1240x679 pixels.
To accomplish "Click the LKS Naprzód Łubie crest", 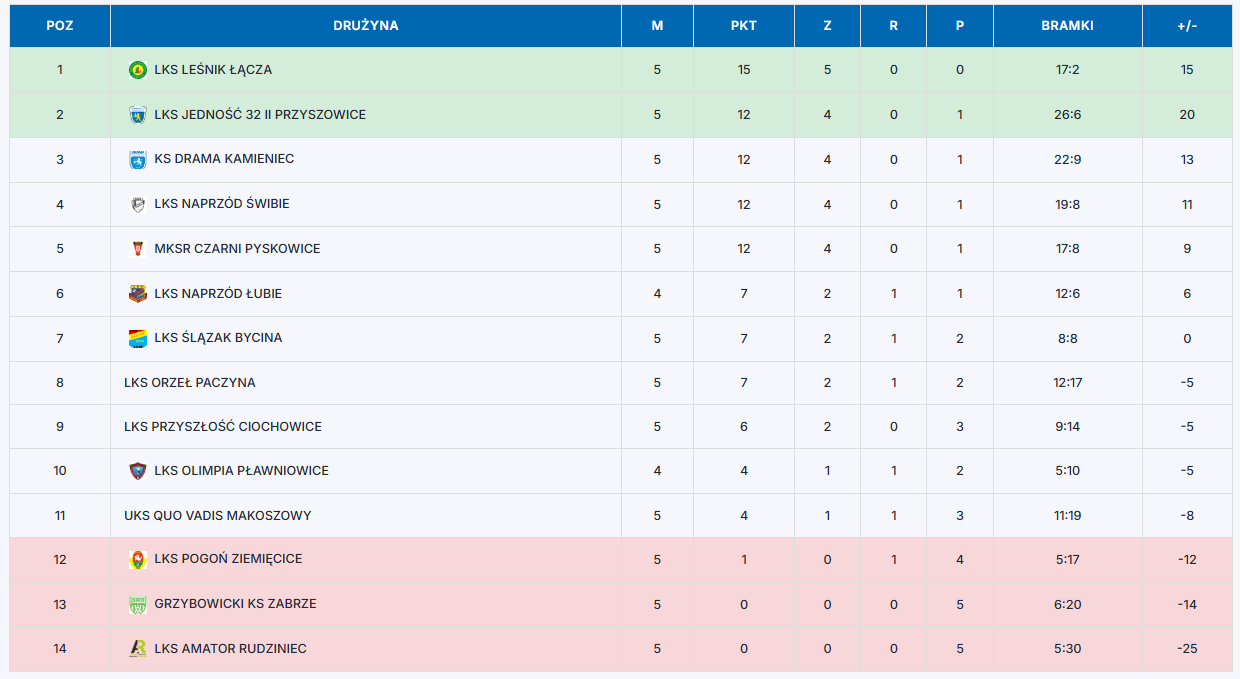I will tap(138, 294).
